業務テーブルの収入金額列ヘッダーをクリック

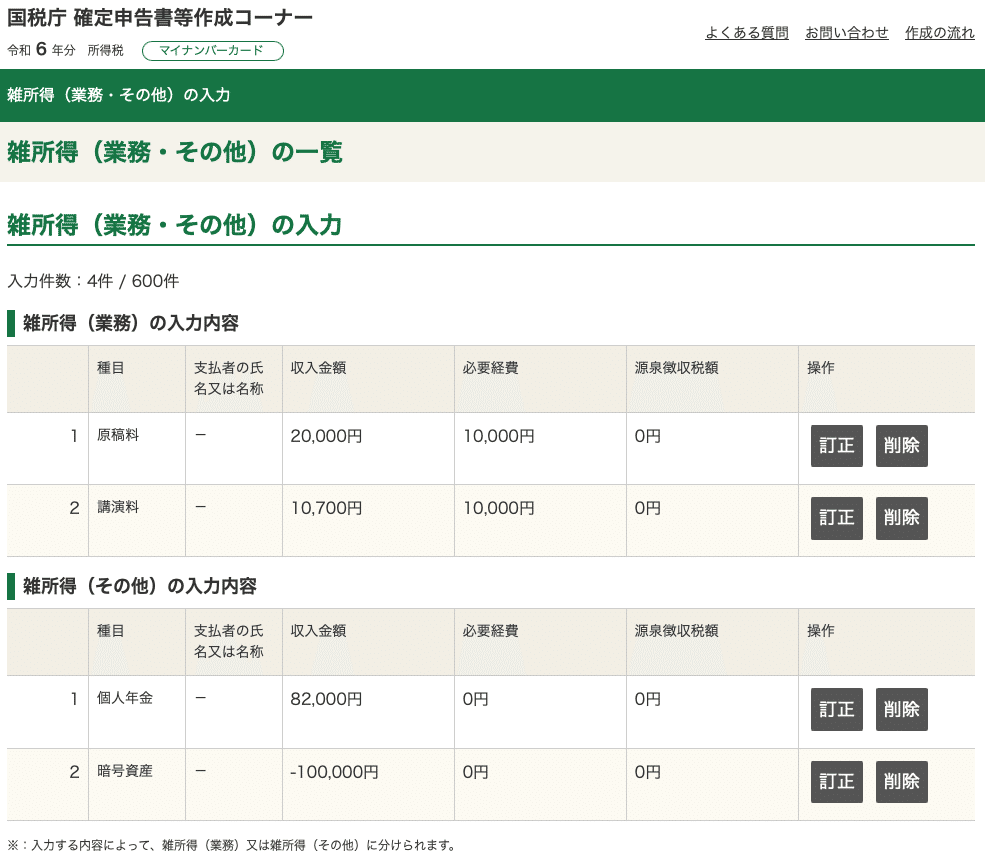318,367
